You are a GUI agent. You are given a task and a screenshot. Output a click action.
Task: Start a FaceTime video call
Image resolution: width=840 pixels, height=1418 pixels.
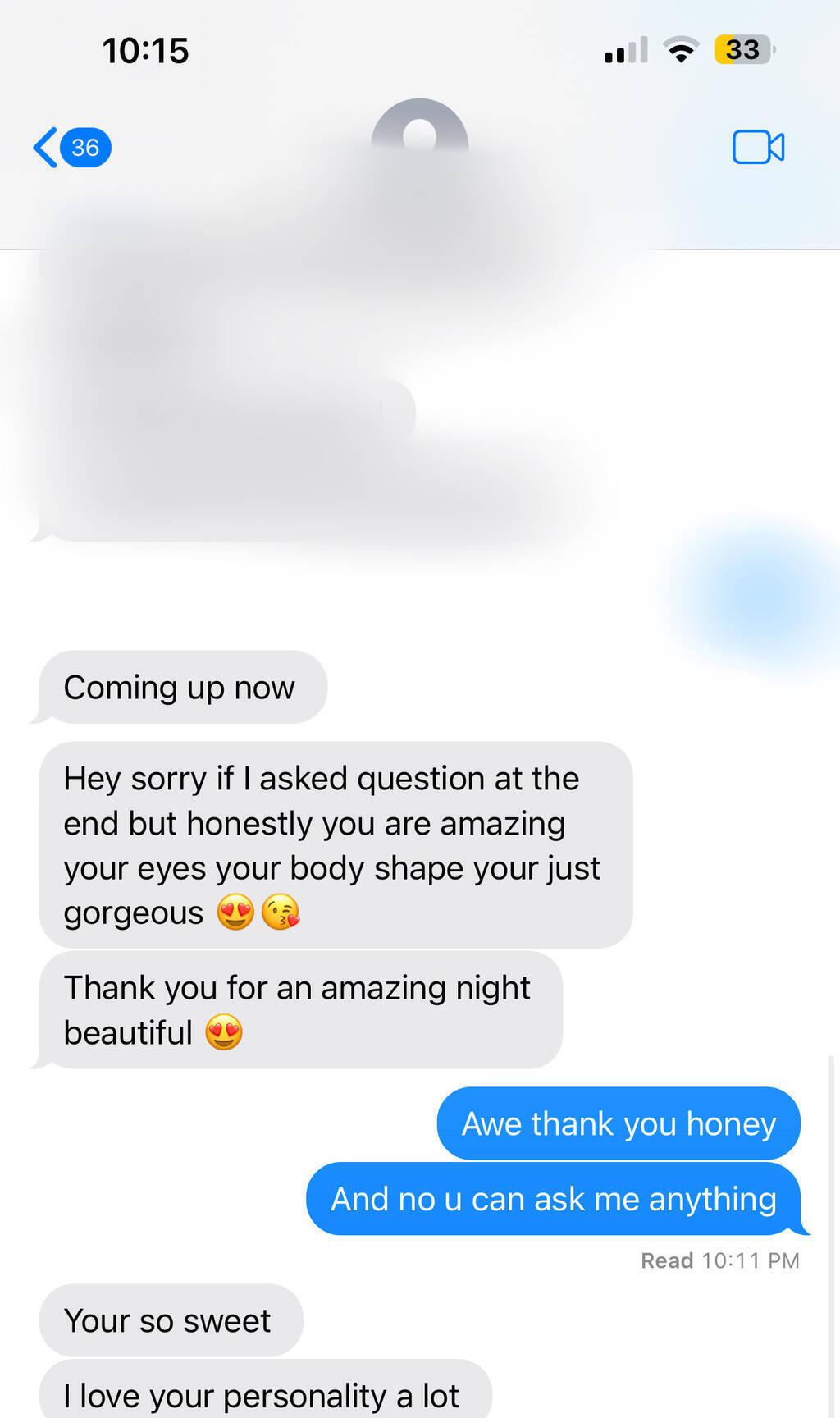coord(758,148)
